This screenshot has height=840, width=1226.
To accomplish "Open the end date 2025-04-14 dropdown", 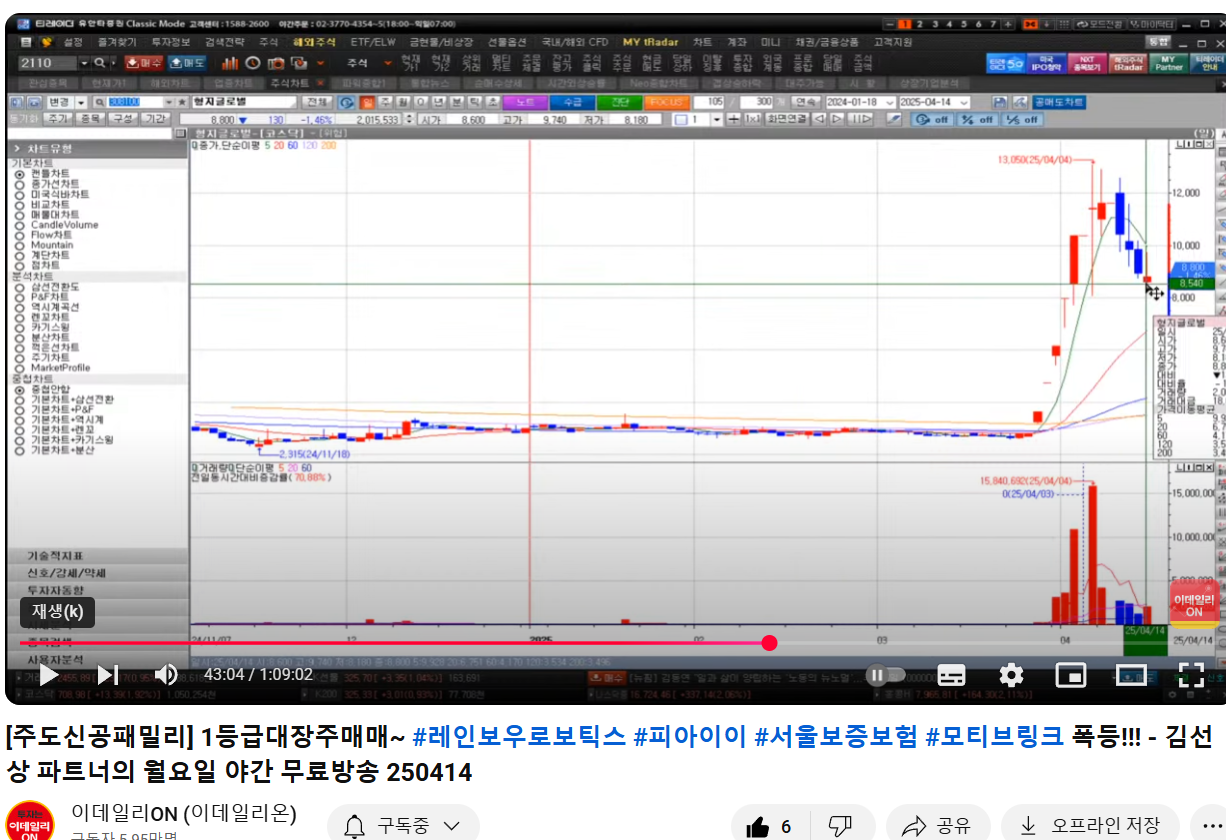I will click(963, 102).
